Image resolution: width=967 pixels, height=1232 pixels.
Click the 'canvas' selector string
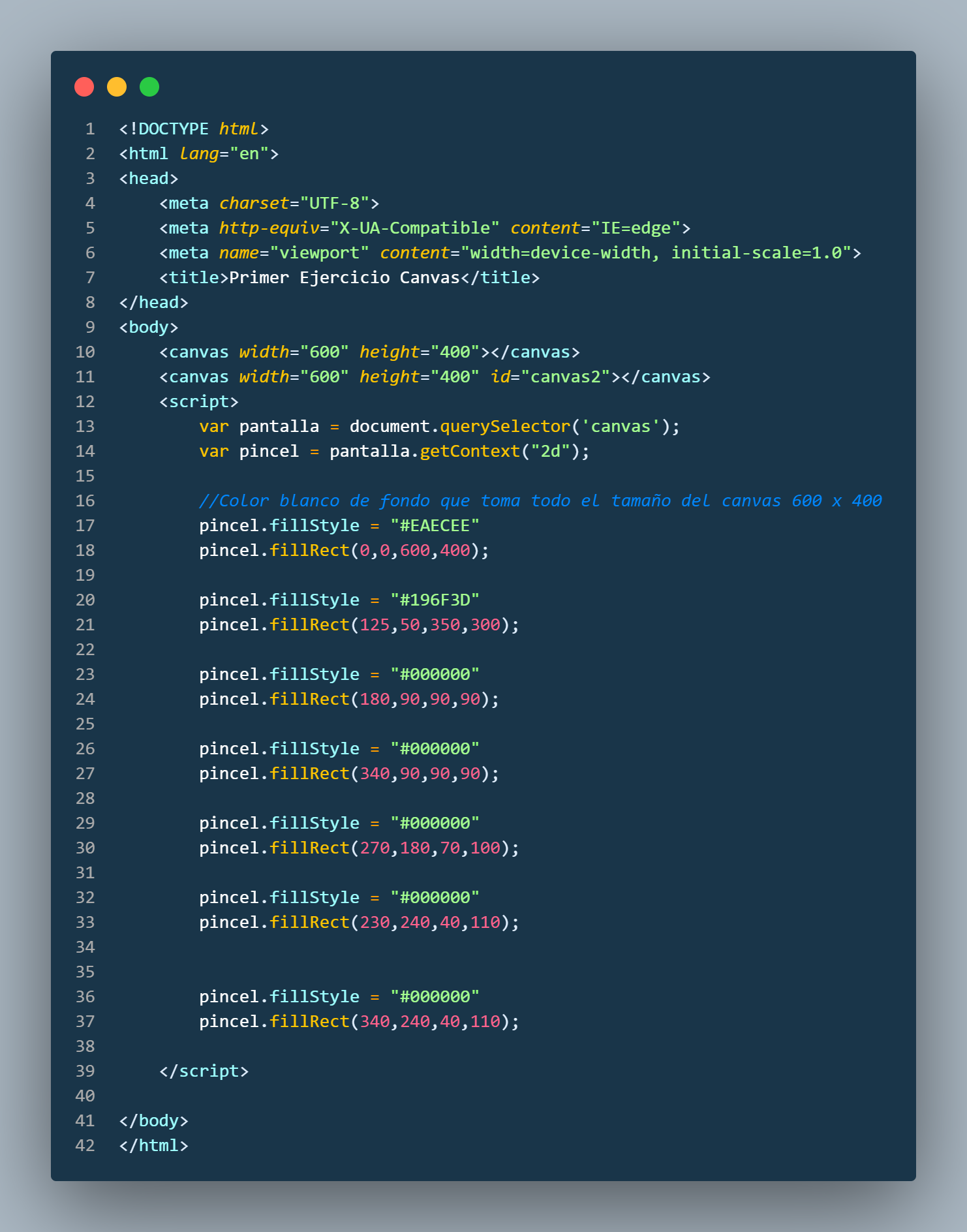621,426
